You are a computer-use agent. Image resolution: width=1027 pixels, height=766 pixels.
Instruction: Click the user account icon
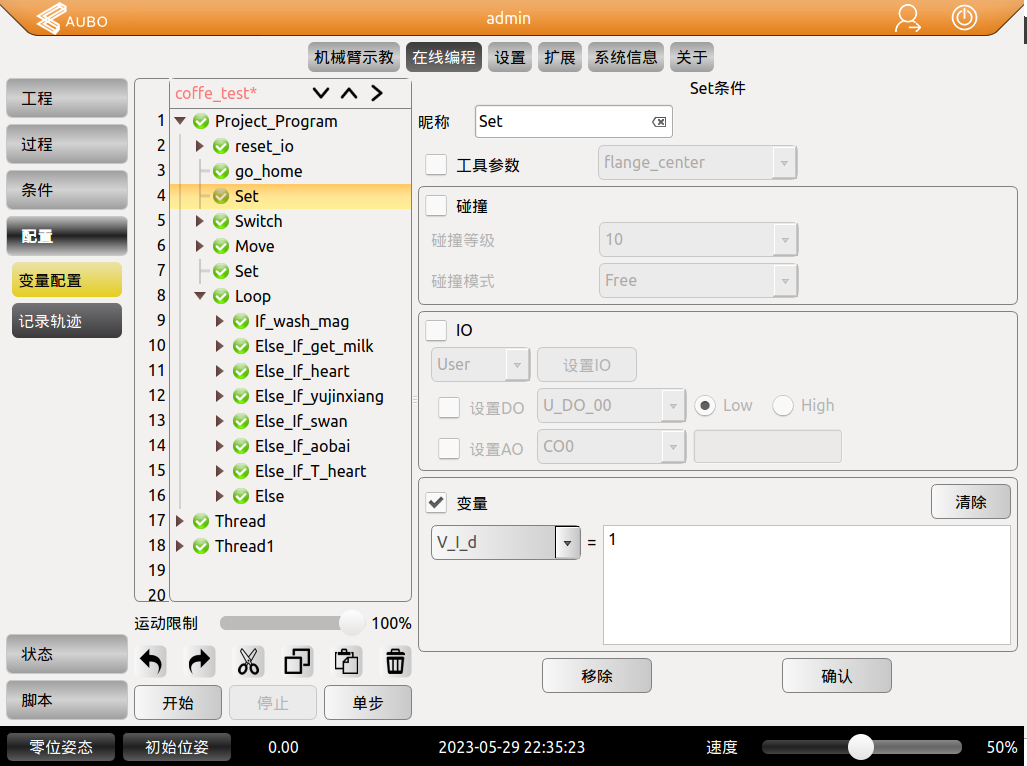908,18
